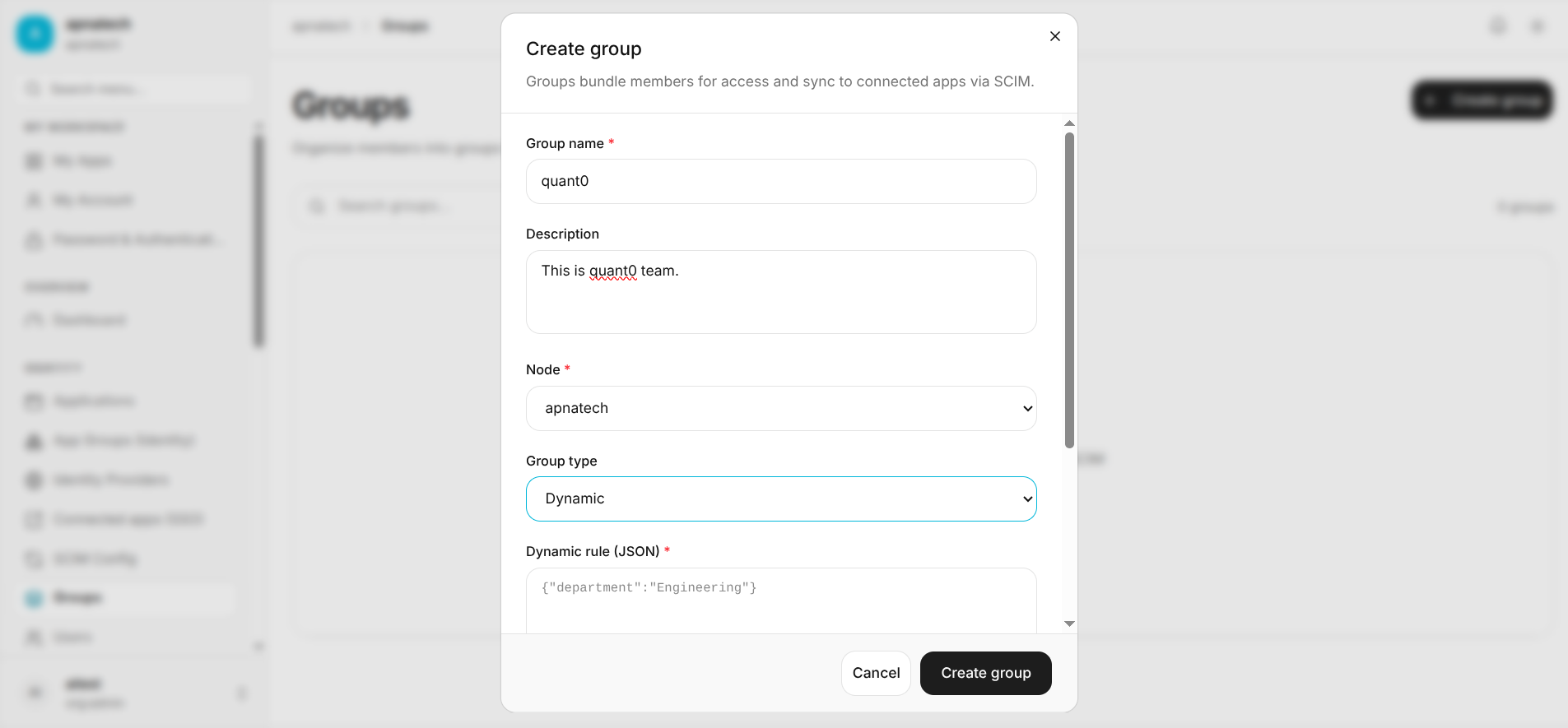Viewport: 1568px width, 728px height.
Task: Open the Group type dropdown
Action: click(x=781, y=498)
